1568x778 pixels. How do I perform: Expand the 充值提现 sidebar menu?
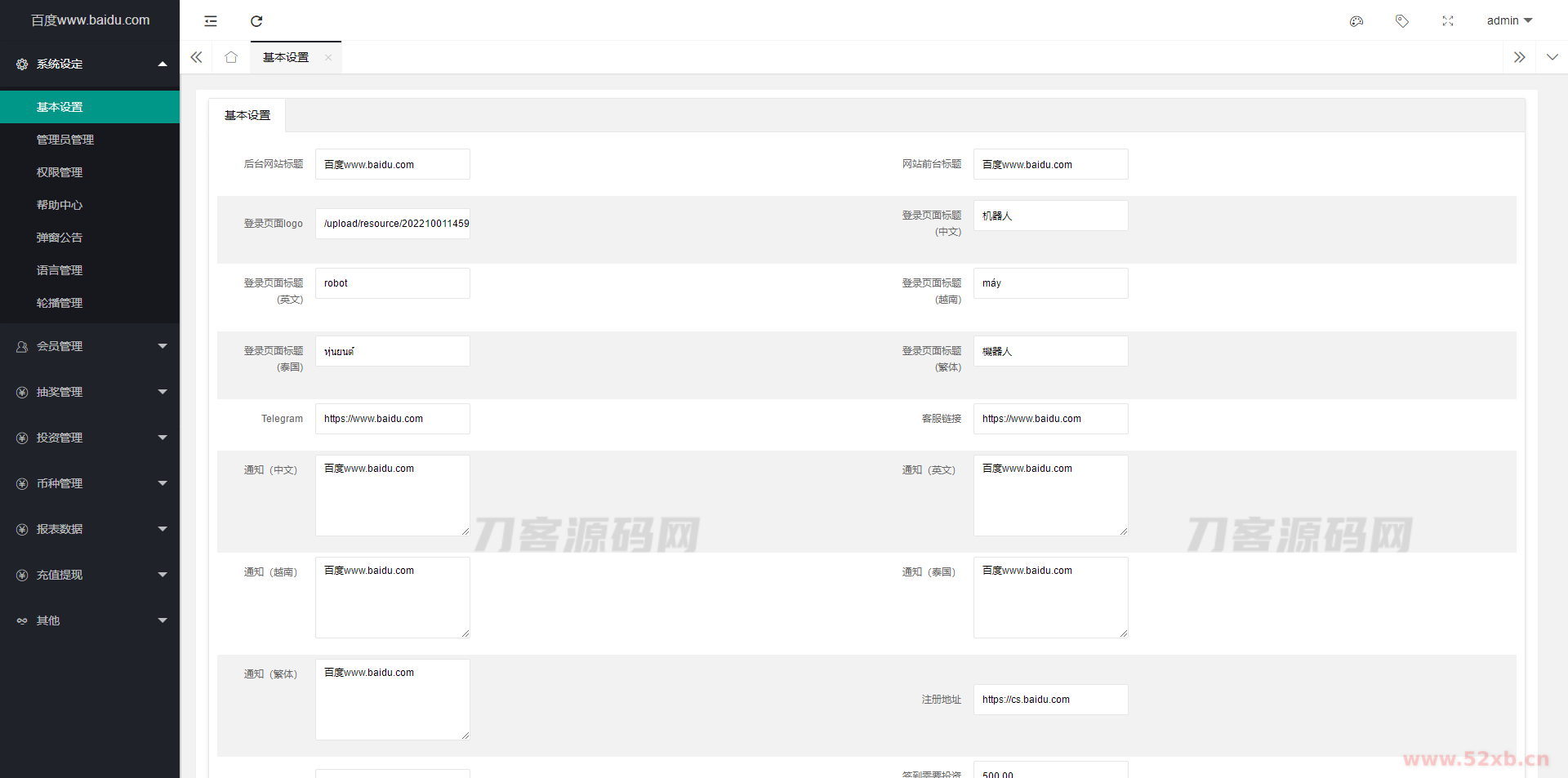pos(90,575)
